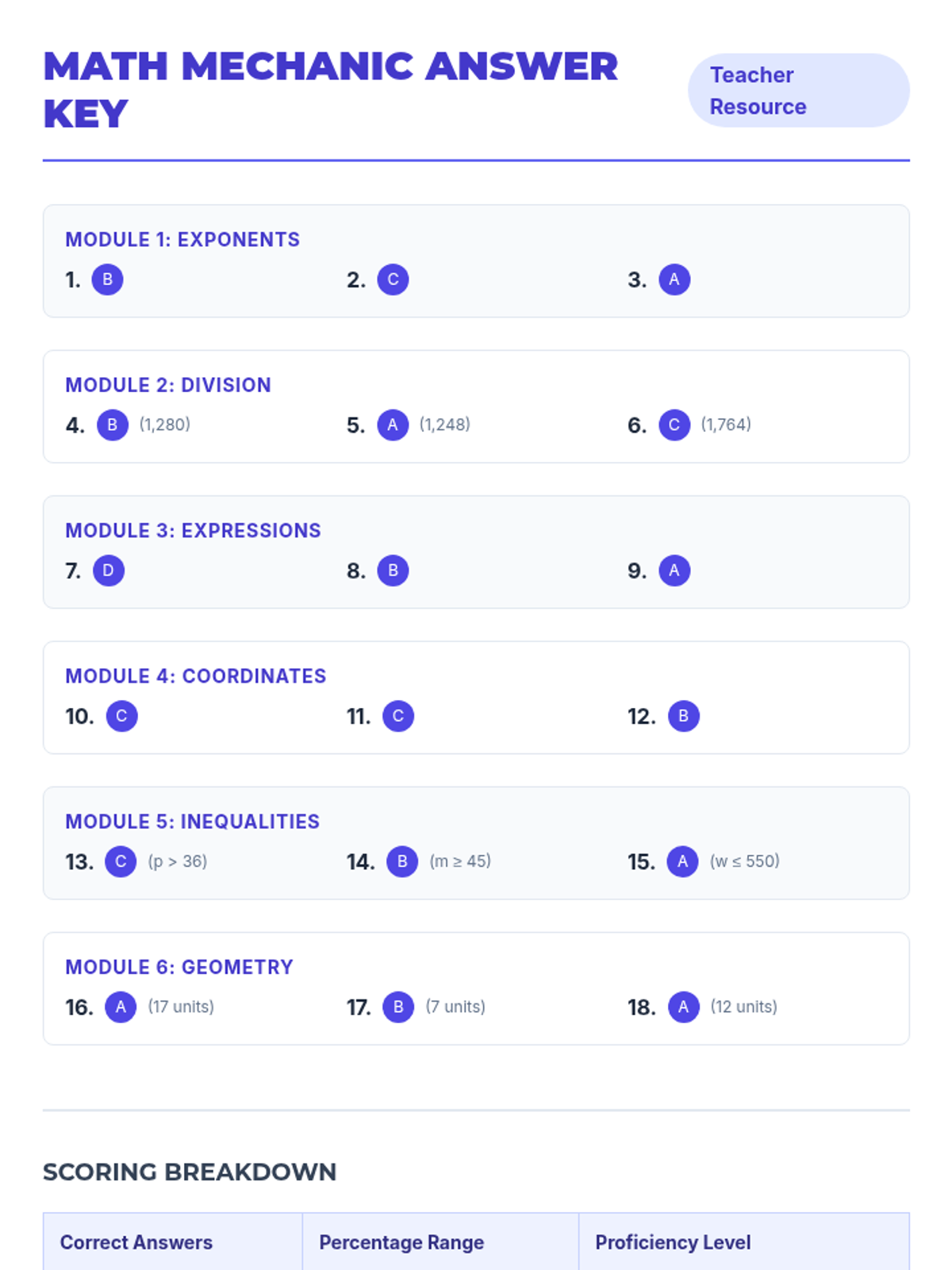Click the Module 1: Exponents heading
This screenshot has height=1270, width=952.
tap(182, 240)
